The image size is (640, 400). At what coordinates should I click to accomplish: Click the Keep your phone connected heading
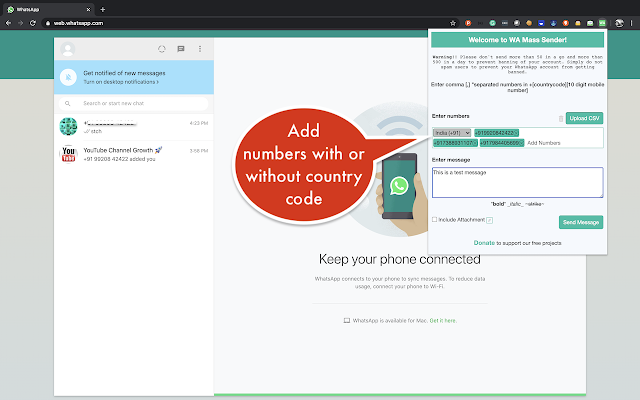400,260
